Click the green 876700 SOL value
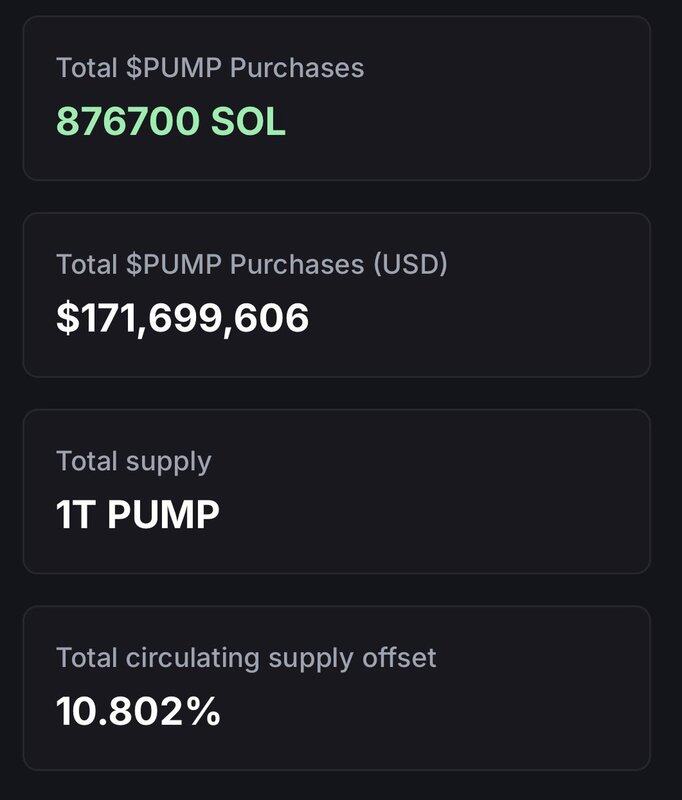This screenshot has width=682, height=800. coord(171,122)
